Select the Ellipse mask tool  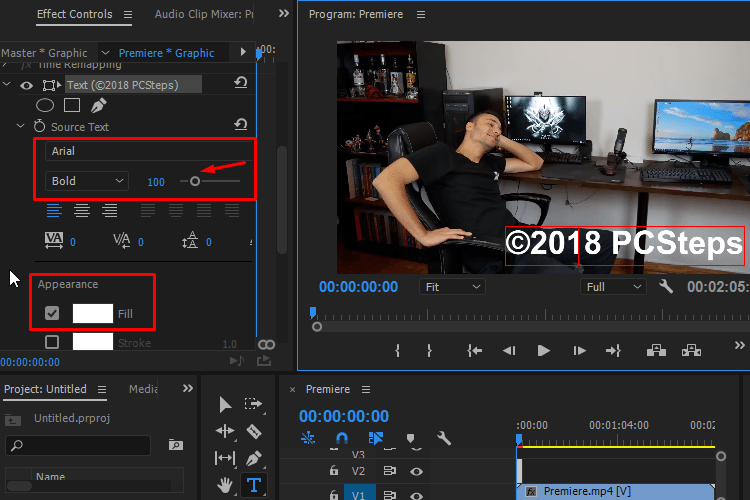point(45,105)
